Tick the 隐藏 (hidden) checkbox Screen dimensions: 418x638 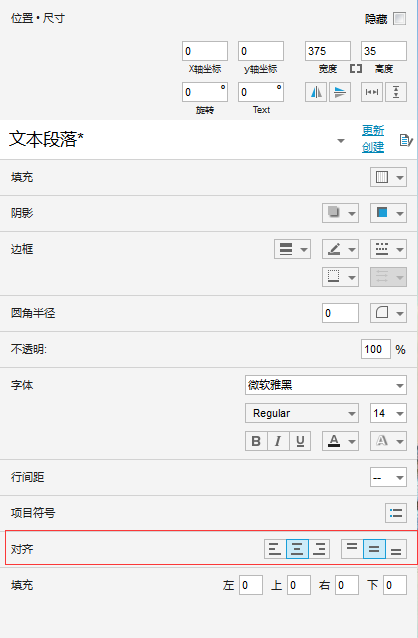pyautogui.click(x=399, y=19)
